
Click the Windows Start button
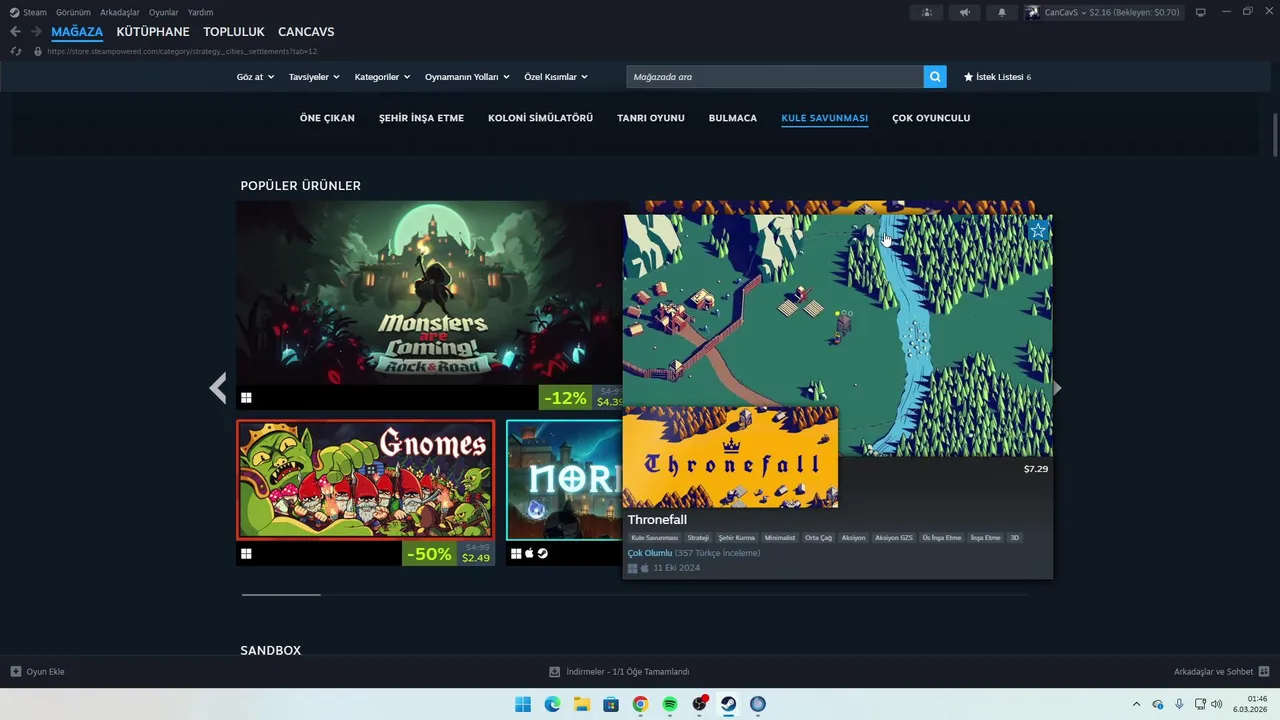[523, 704]
